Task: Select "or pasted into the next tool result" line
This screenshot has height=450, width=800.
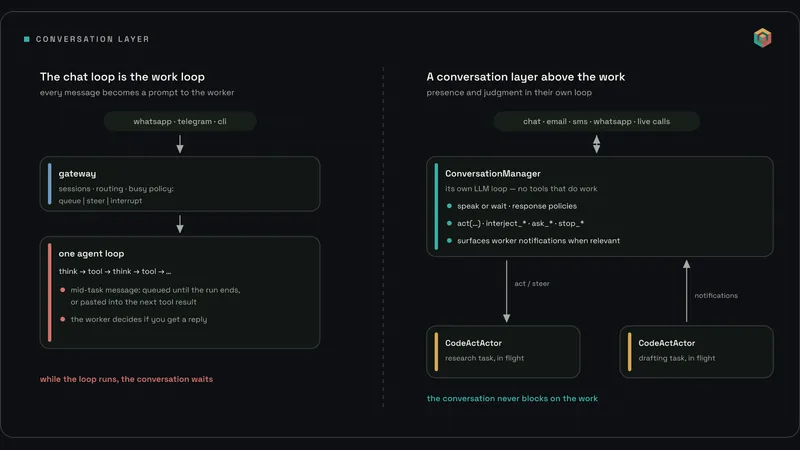Action: (x=133, y=302)
